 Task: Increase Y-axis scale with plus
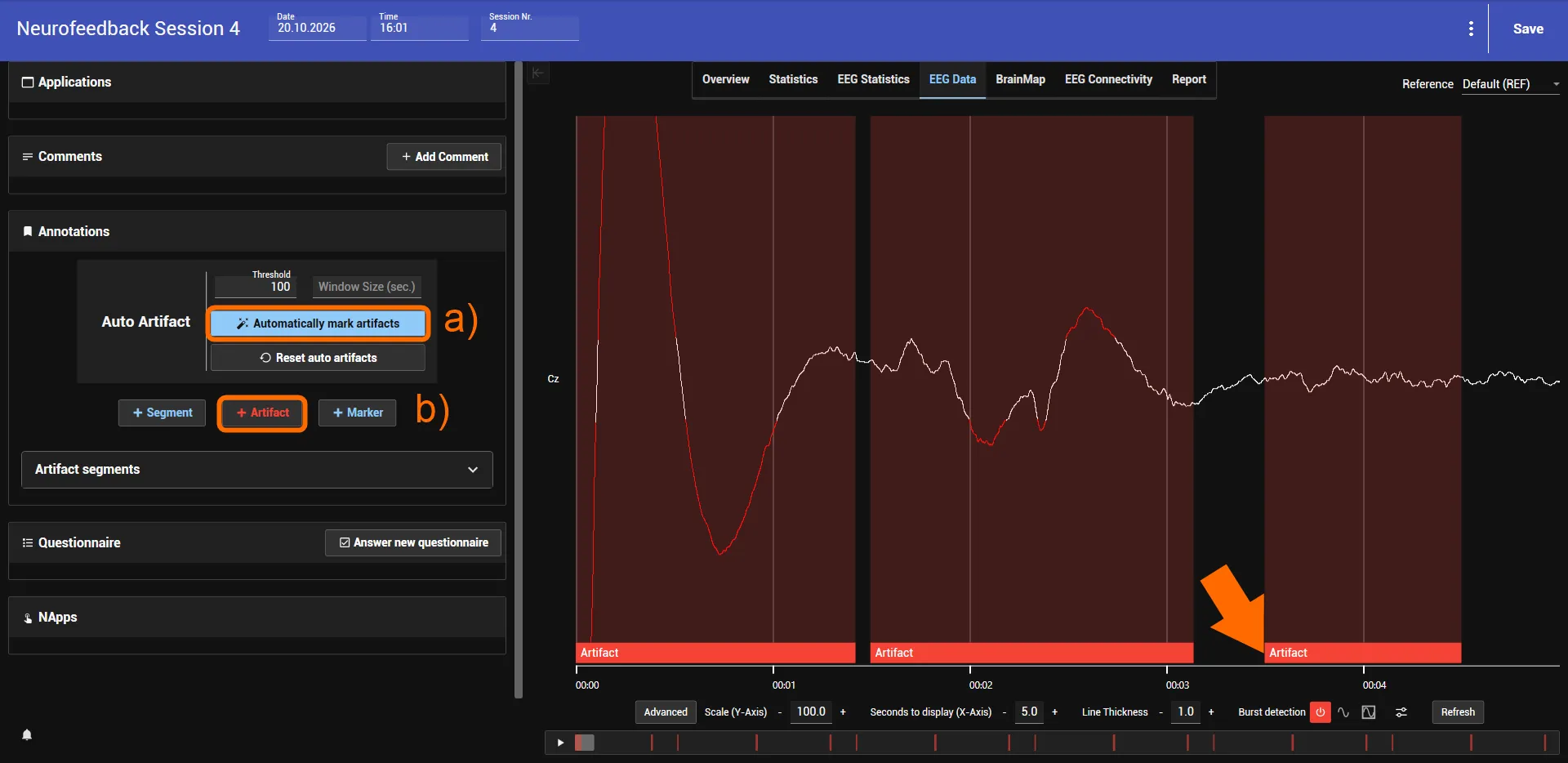843,712
